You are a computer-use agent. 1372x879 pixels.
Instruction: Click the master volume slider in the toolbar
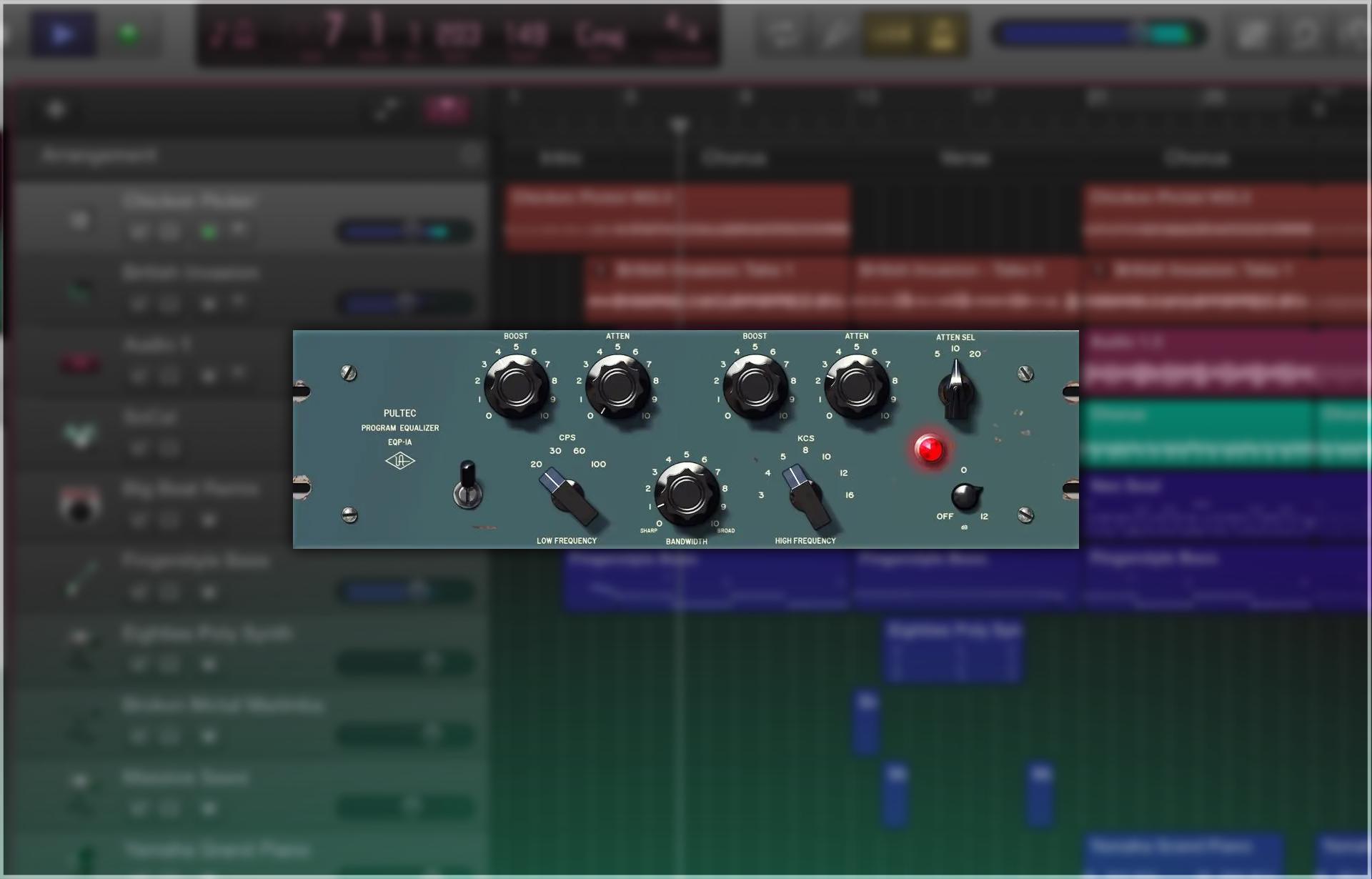(1098, 34)
